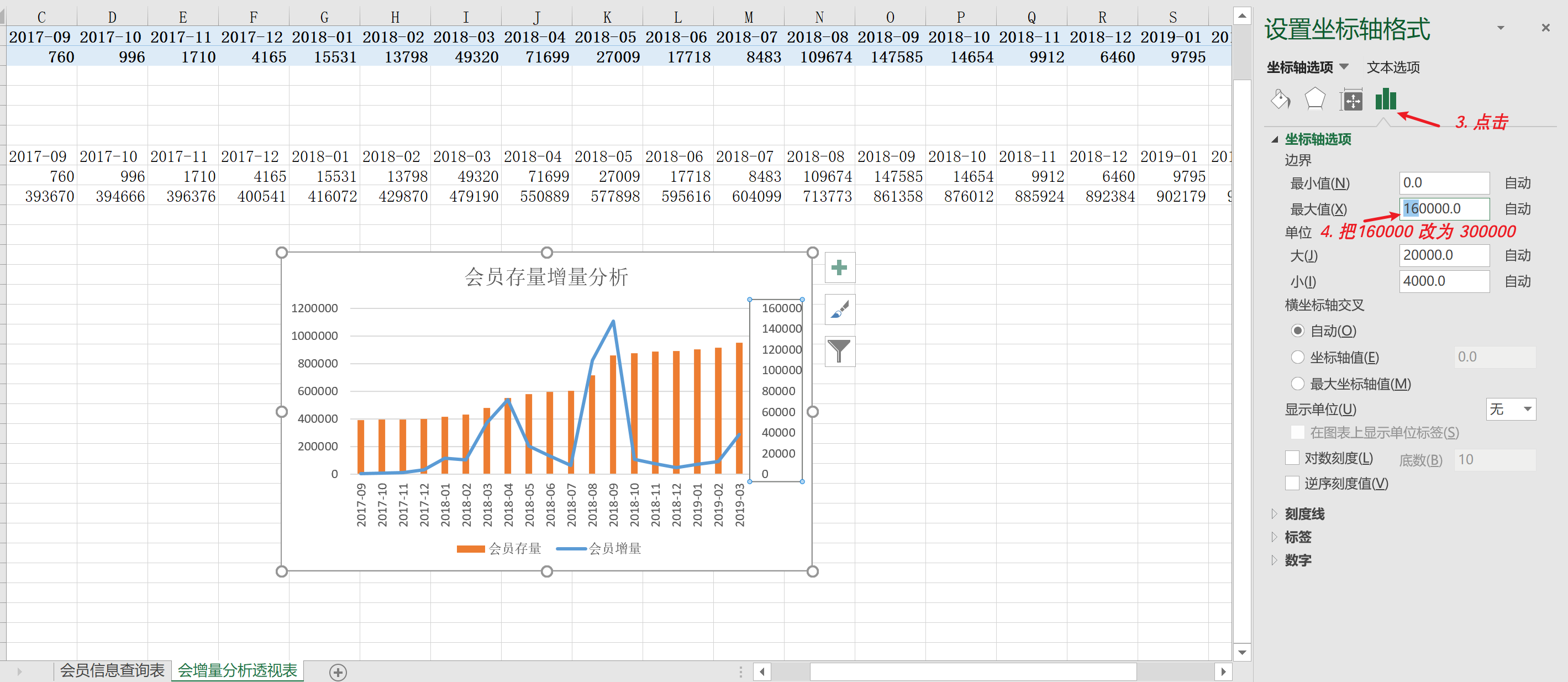
Task: Close the 设置坐标轴格式 pane
Action: pos(1545,28)
